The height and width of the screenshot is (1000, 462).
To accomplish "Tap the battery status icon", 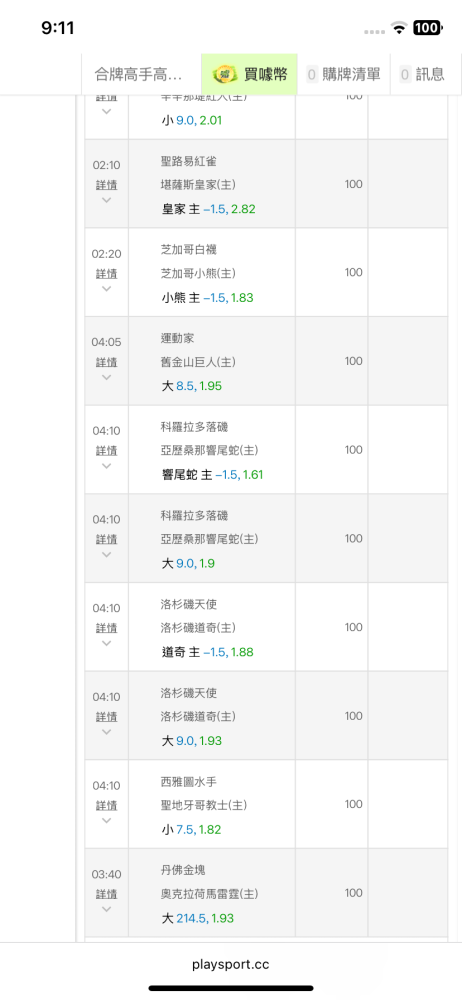I will point(427,27).
